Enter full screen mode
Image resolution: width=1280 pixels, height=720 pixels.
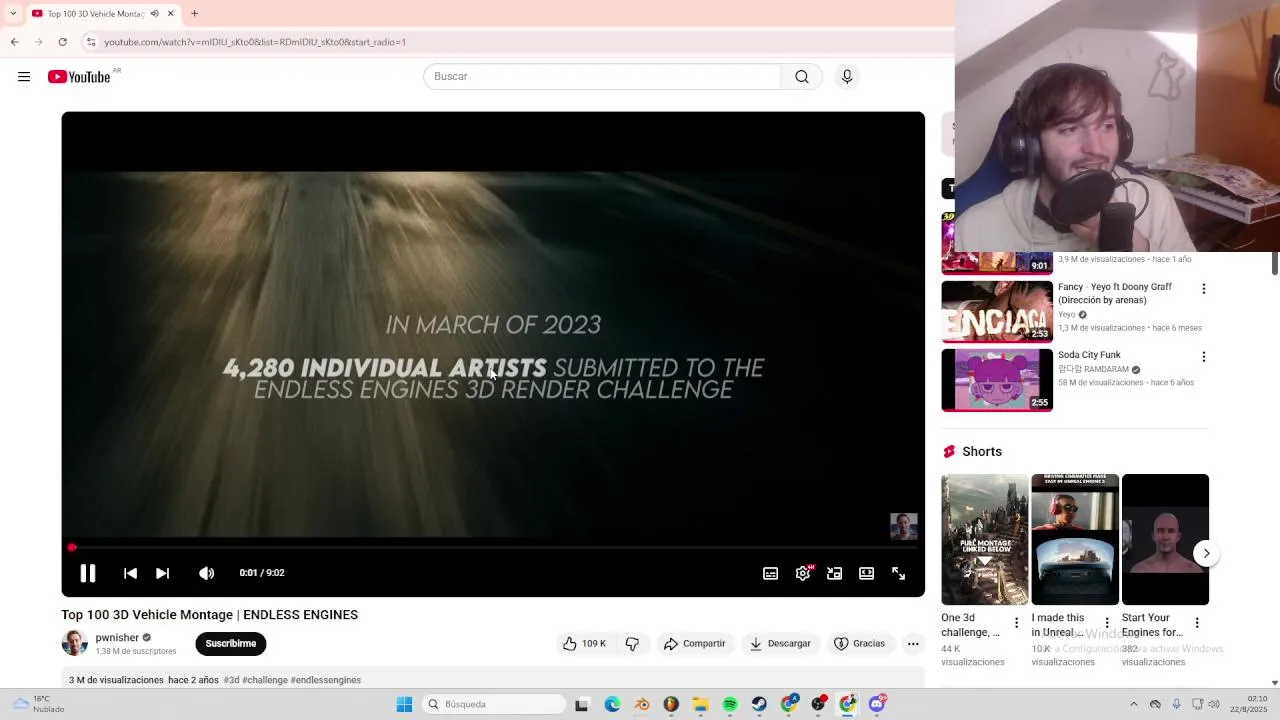pyautogui.click(x=898, y=573)
